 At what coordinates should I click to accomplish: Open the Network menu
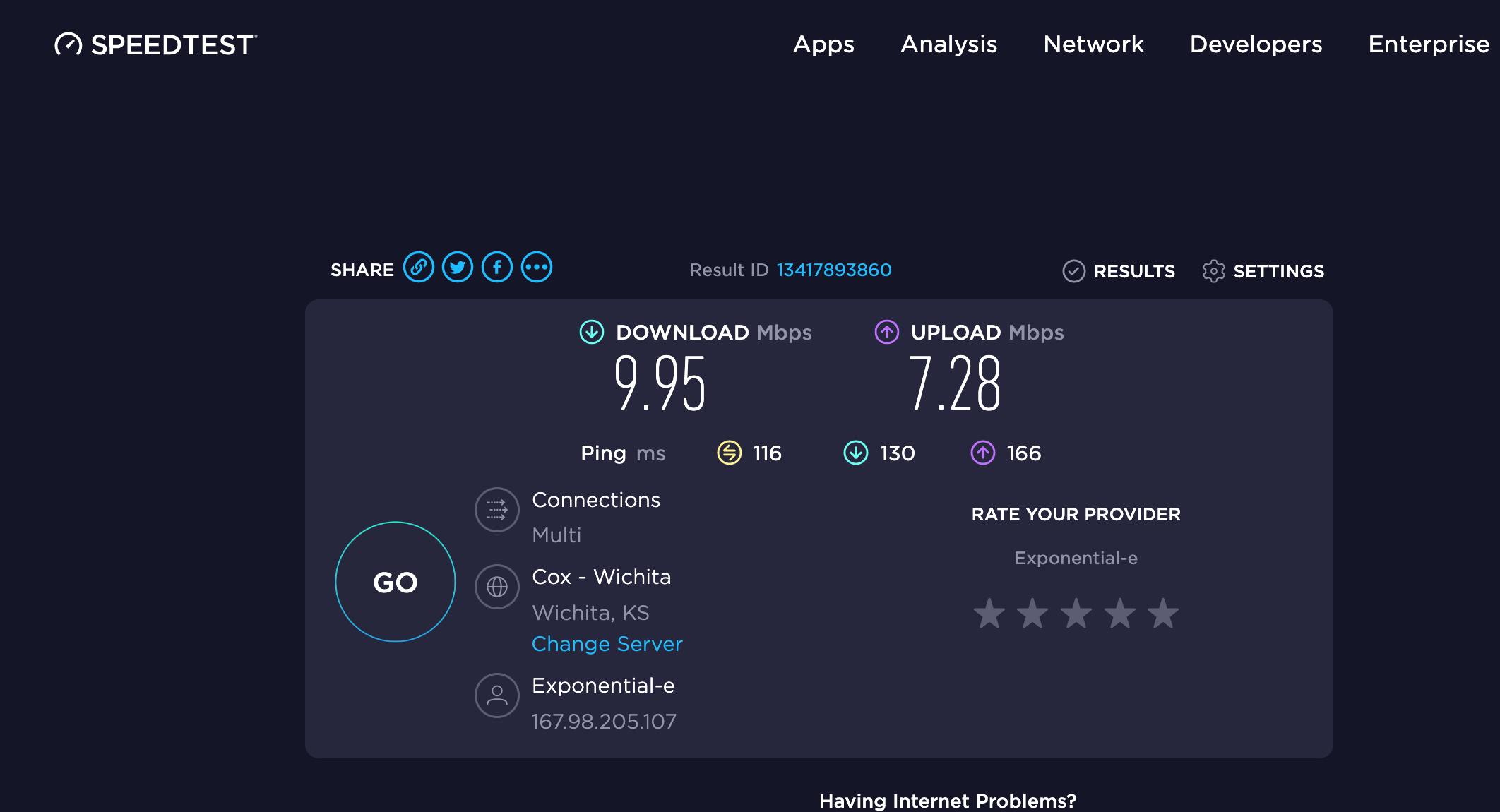[x=1093, y=44]
